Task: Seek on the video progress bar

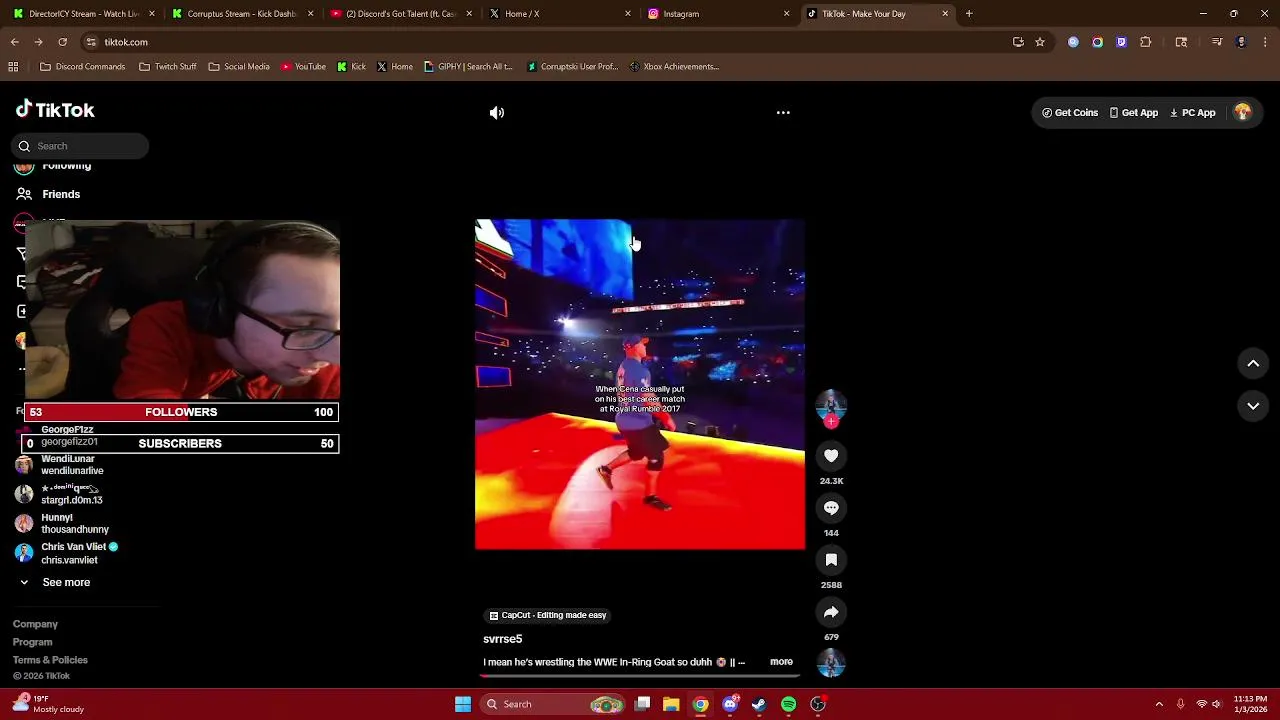Action: point(640,675)
